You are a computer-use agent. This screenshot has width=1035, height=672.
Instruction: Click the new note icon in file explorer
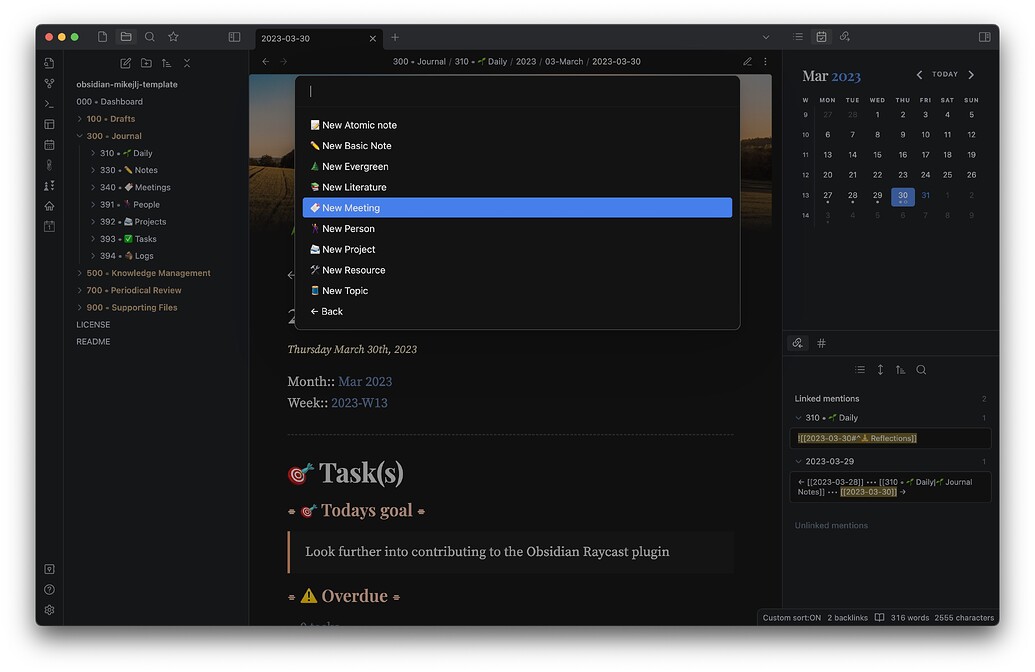click(x=126, y=63)
